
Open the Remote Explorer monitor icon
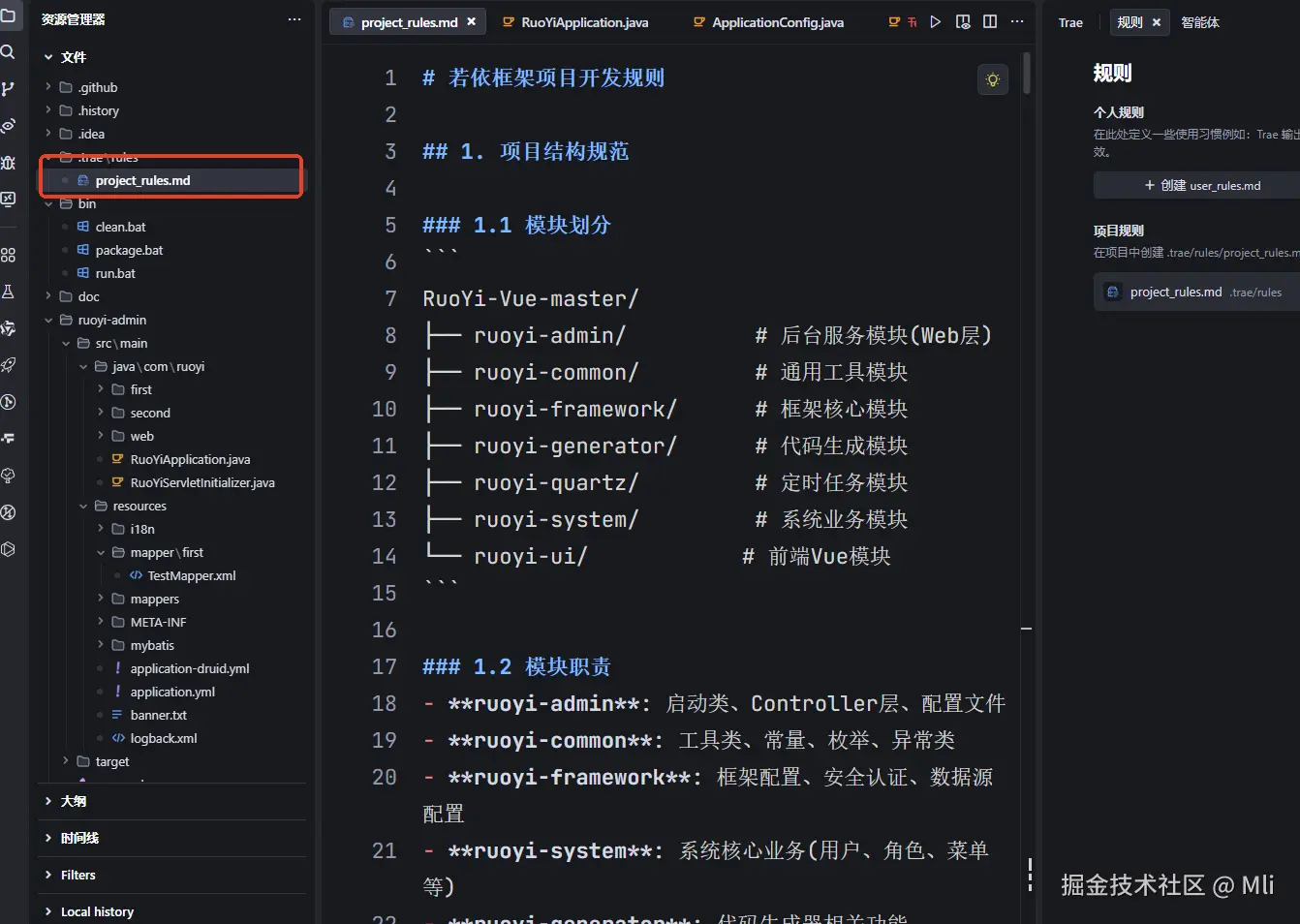(x=8, y=200)
